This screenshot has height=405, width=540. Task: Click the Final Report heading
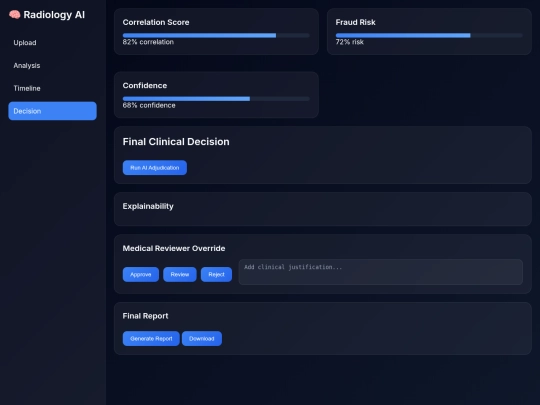[x=145, y=316]
